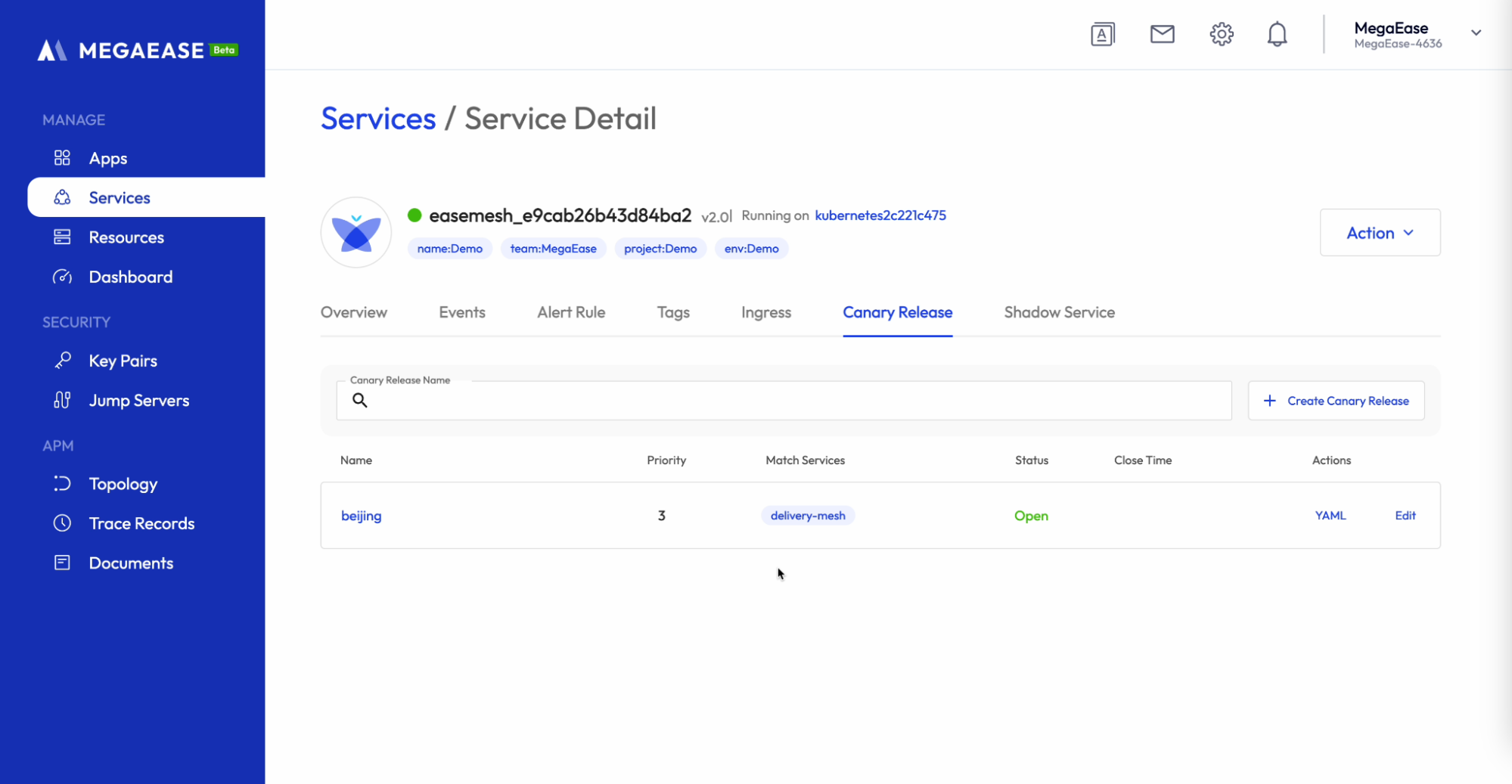Click the easemesh butterfly service avatar
1512x784 pixels.
tap(356, 232)
